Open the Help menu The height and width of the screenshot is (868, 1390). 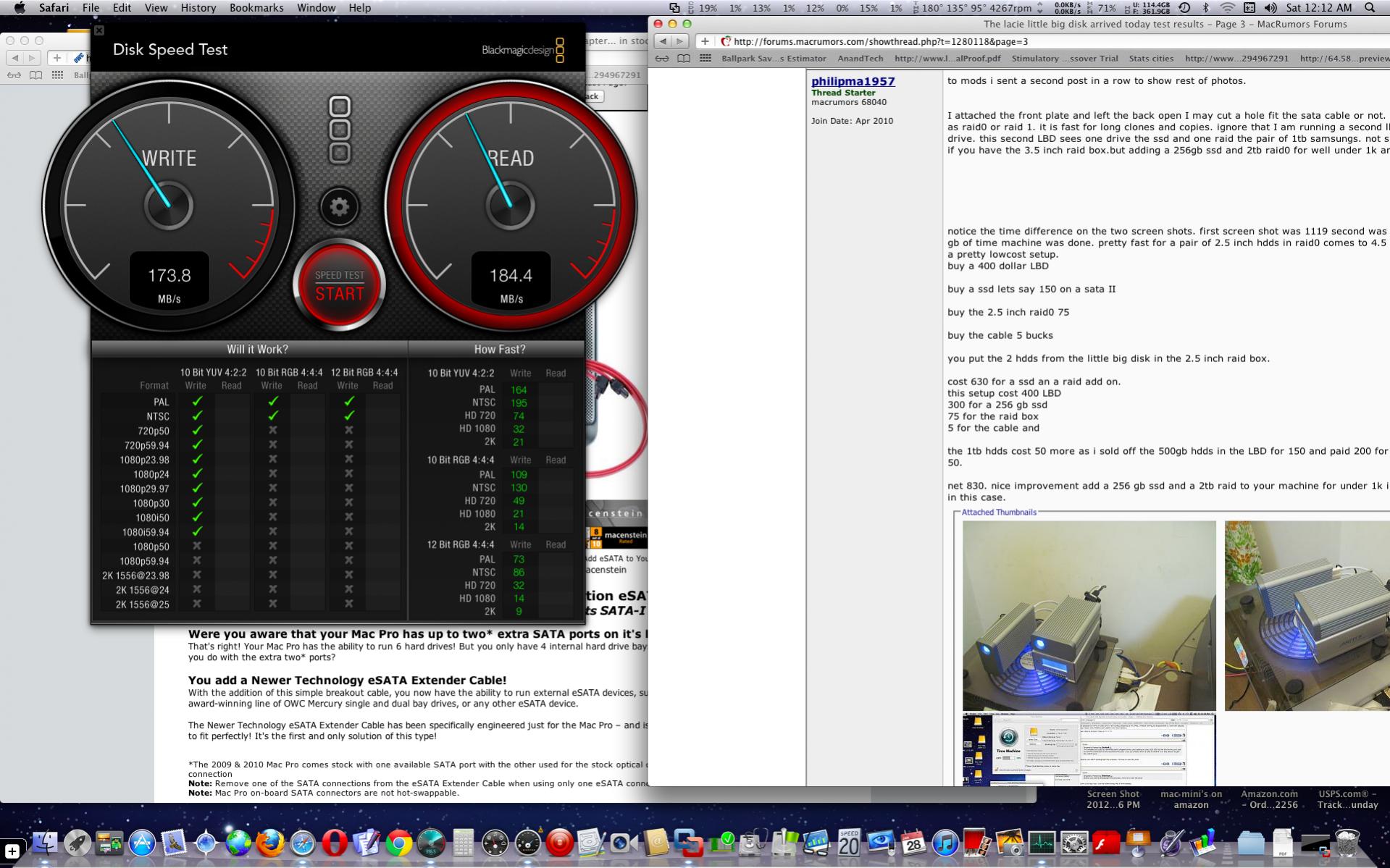point(360,8)
